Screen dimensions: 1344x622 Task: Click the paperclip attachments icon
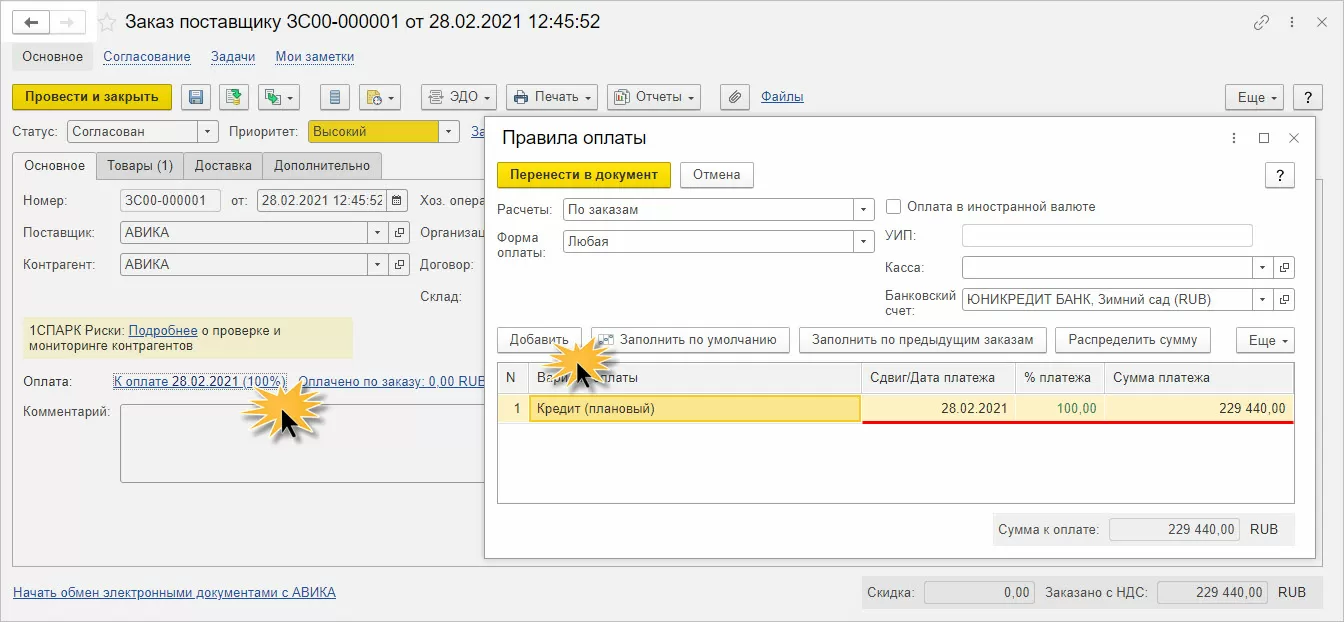[x=735, y=97]
